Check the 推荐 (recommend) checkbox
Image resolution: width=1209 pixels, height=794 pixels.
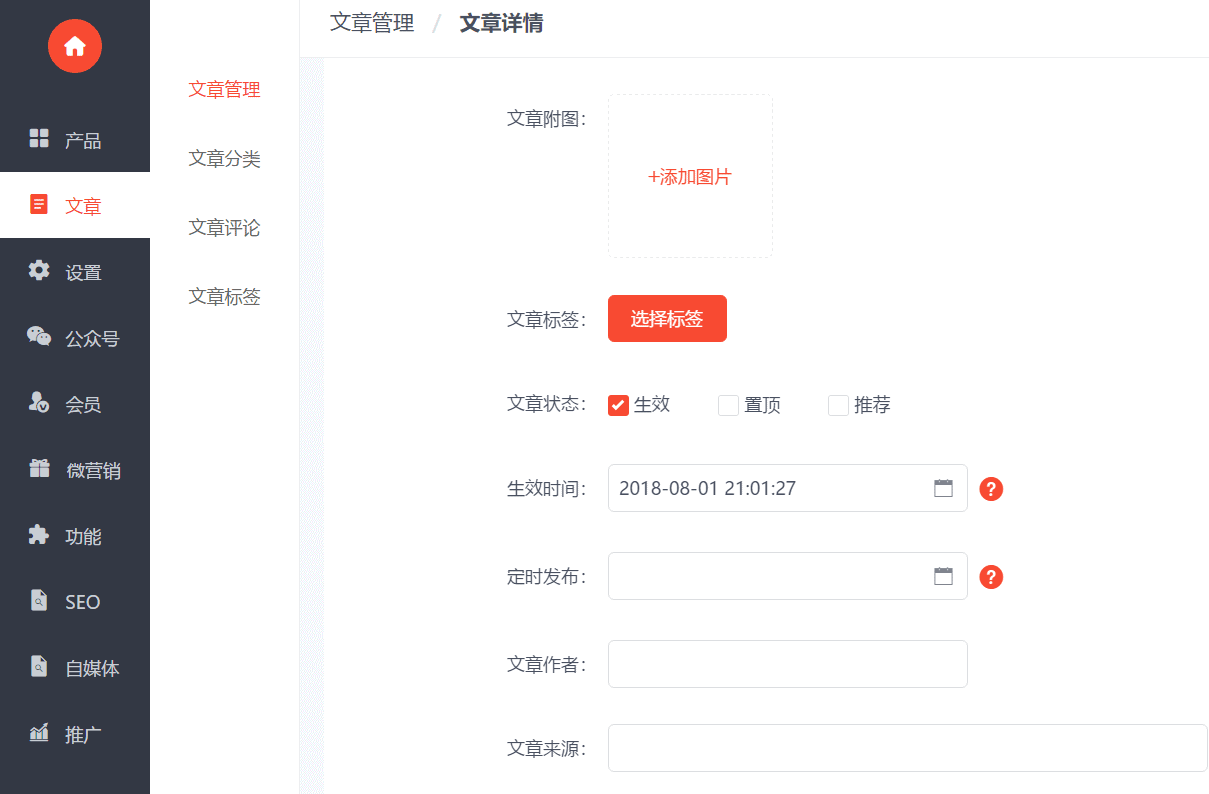837,405
